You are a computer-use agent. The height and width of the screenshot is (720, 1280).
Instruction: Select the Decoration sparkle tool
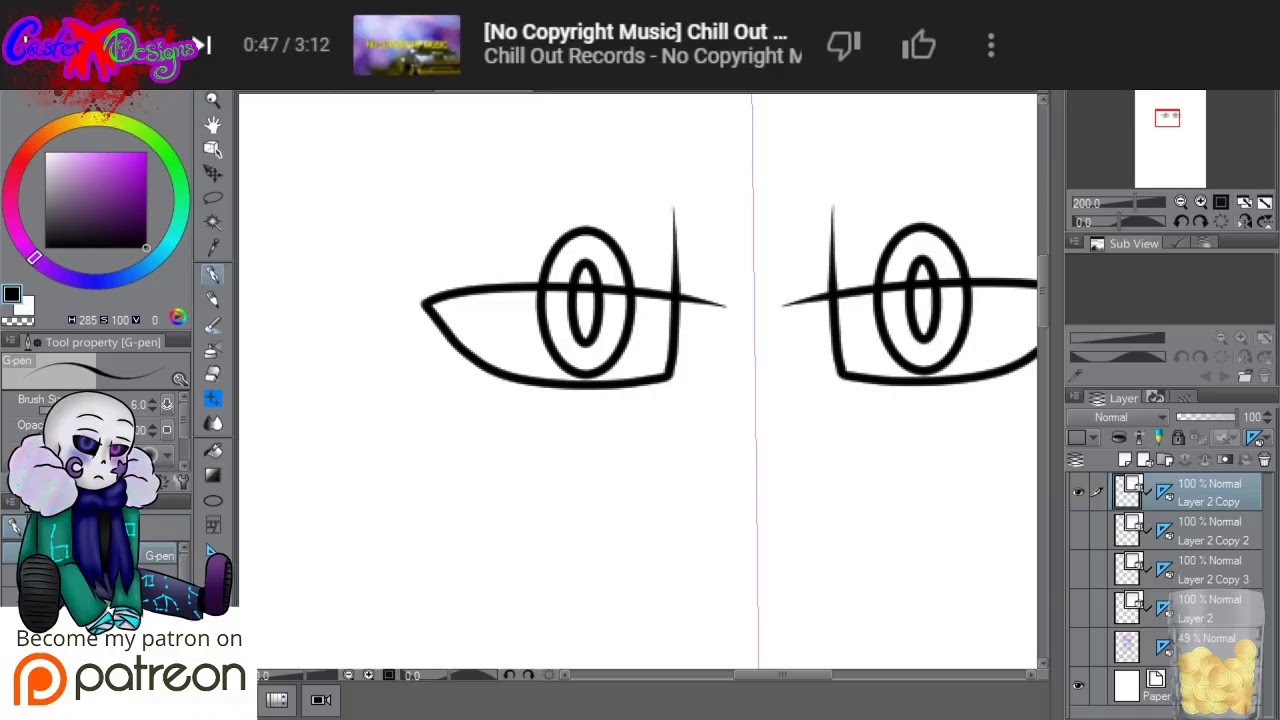click(213, 399)
